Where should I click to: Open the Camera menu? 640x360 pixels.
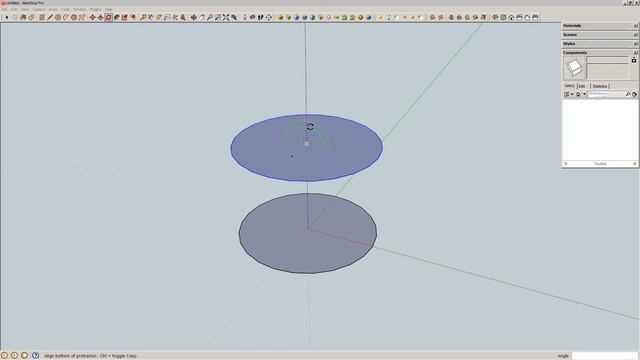39,9
